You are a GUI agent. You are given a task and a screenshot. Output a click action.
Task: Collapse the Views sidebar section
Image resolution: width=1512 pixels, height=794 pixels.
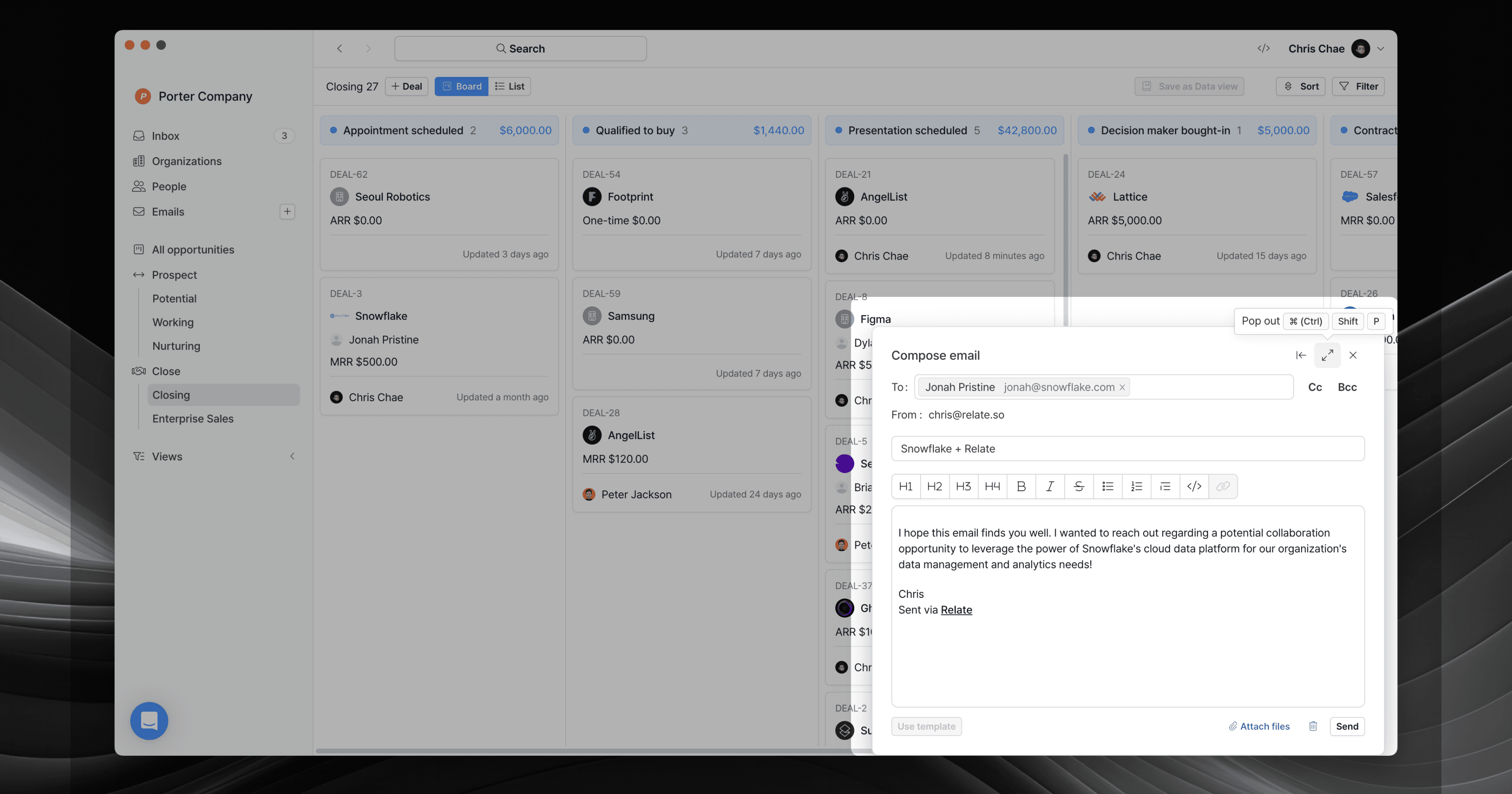[x=292, y=456]
